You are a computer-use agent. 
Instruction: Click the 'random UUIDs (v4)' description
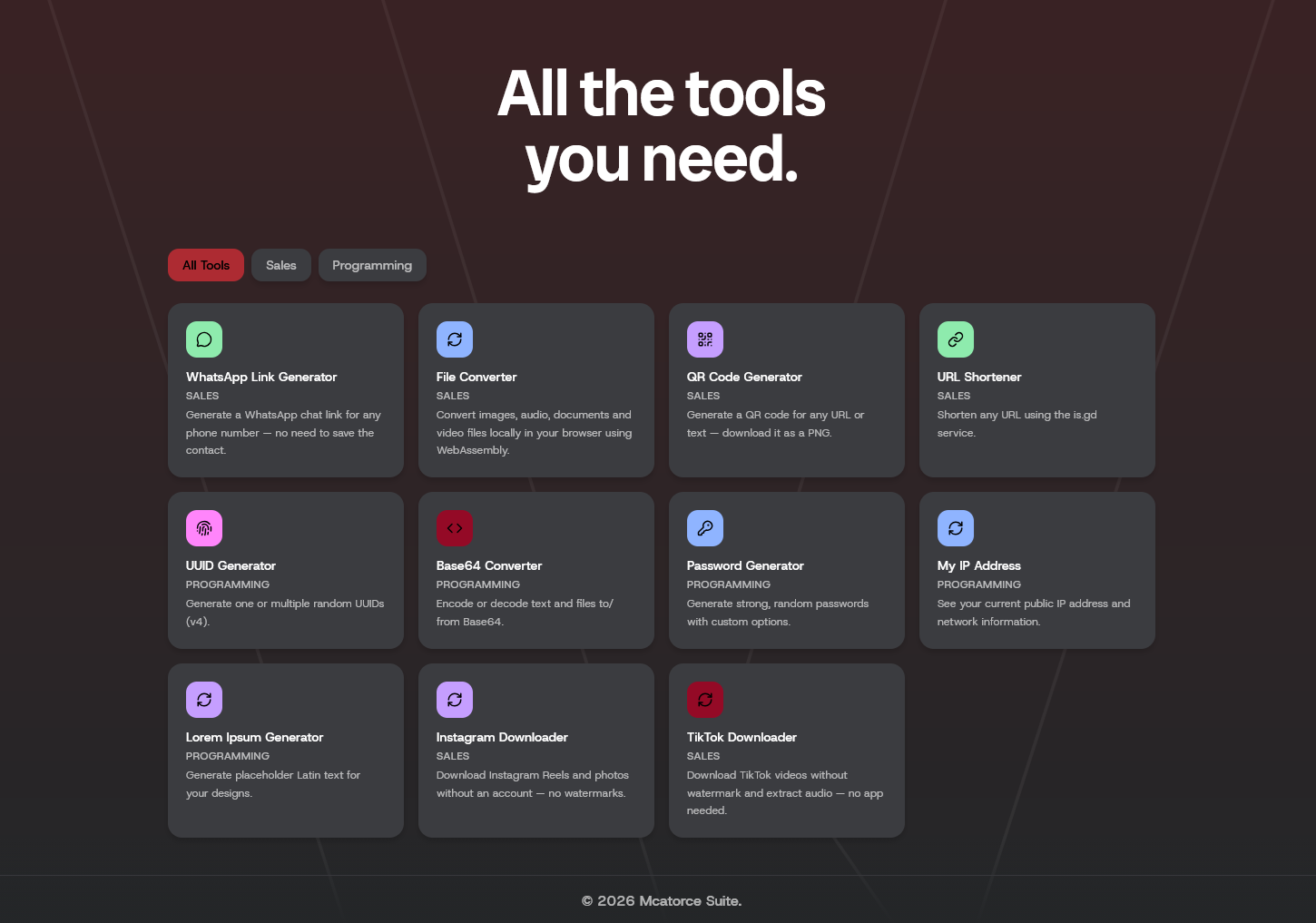click(x=285, y=613)
